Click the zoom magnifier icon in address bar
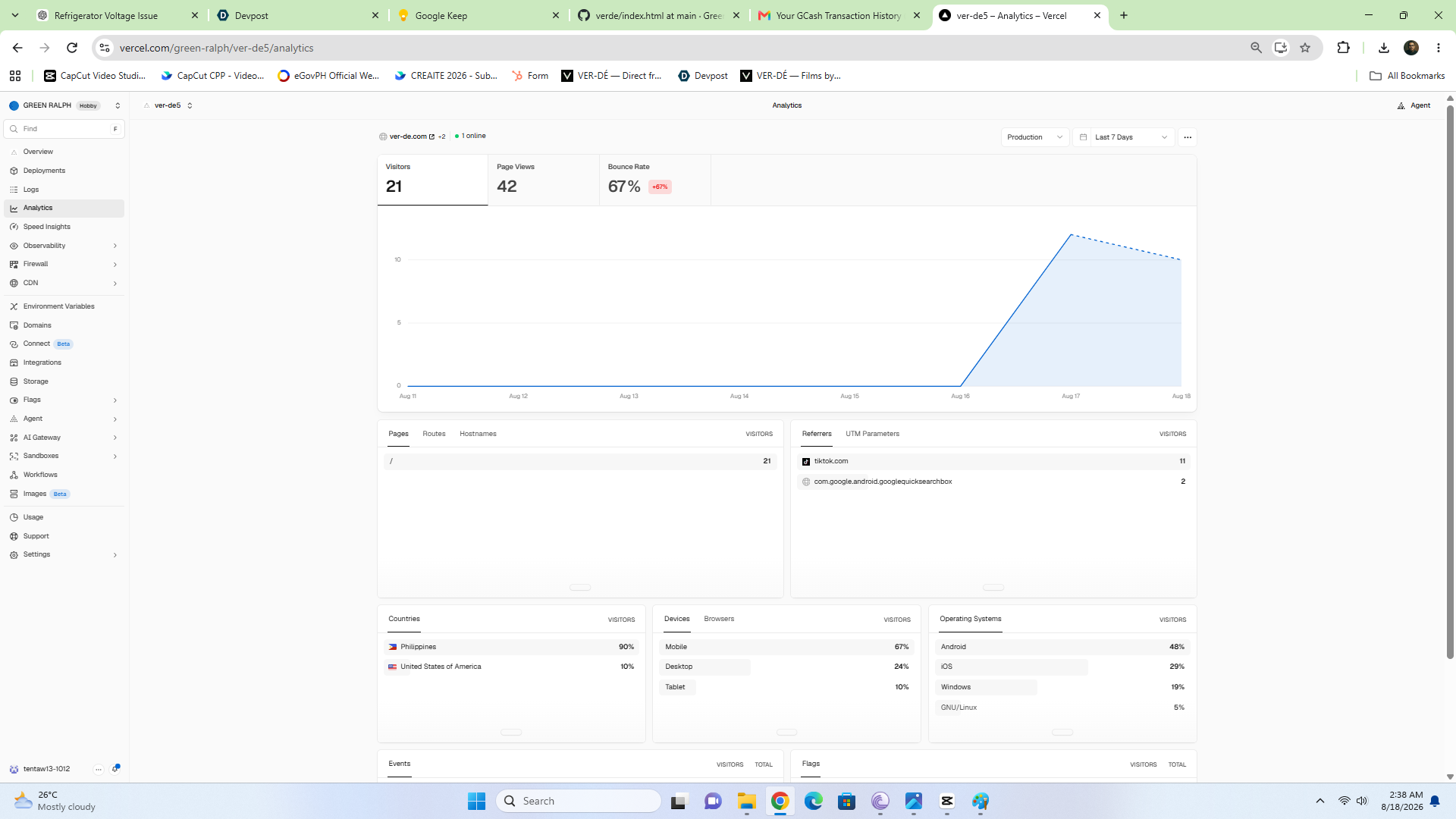 [1256, 48]
